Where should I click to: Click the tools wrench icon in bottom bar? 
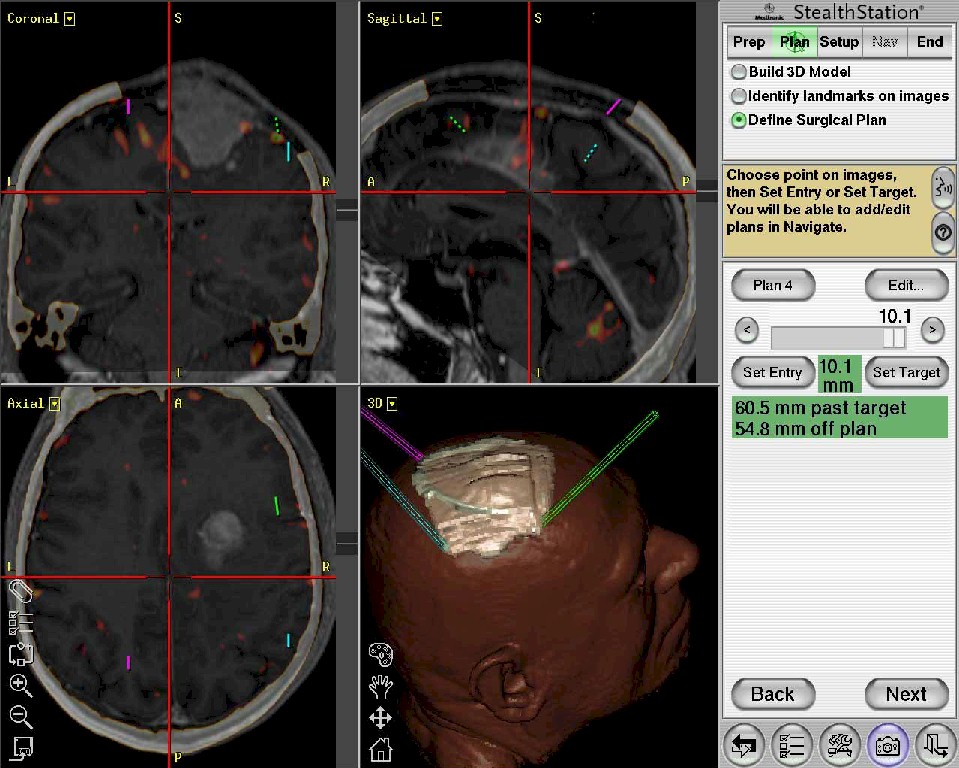pyautogui.click(x=839, y=744)
